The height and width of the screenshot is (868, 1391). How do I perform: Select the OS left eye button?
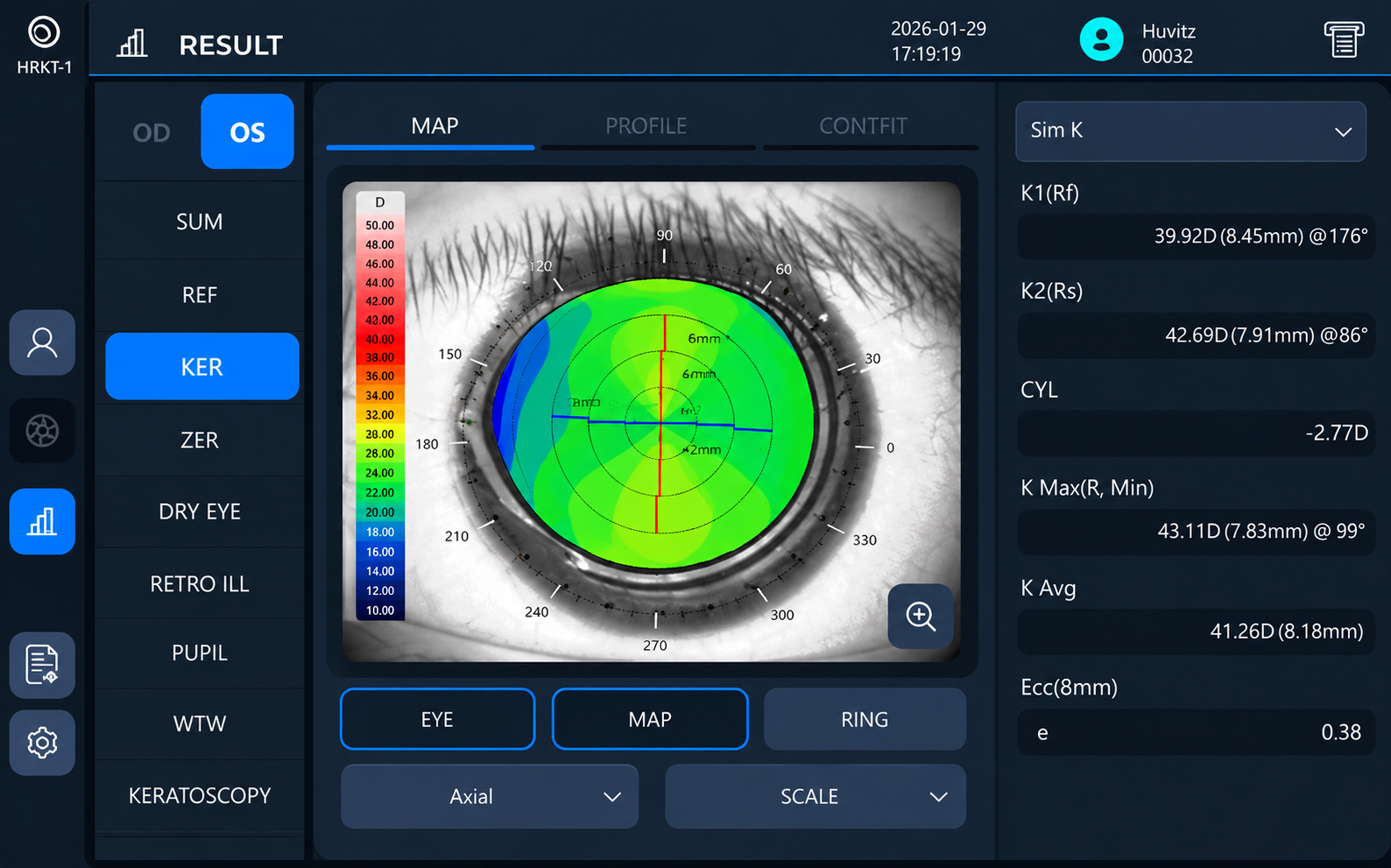pyautogui.click(x=247, y=131)
